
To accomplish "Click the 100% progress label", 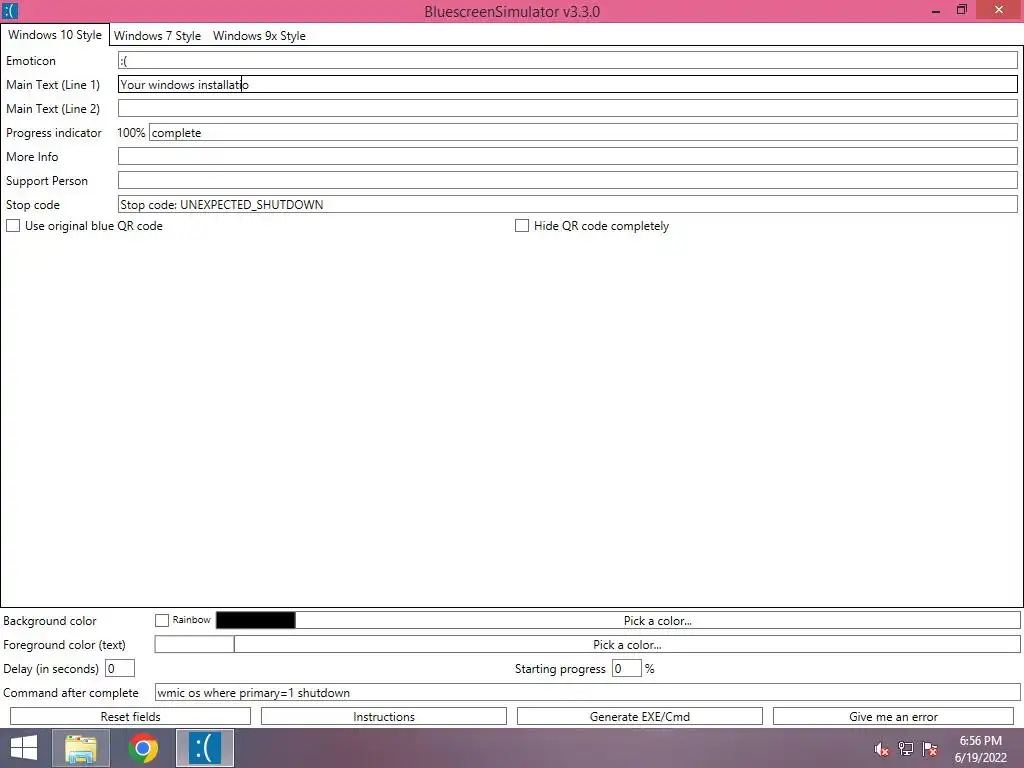I will click(131, 133).
